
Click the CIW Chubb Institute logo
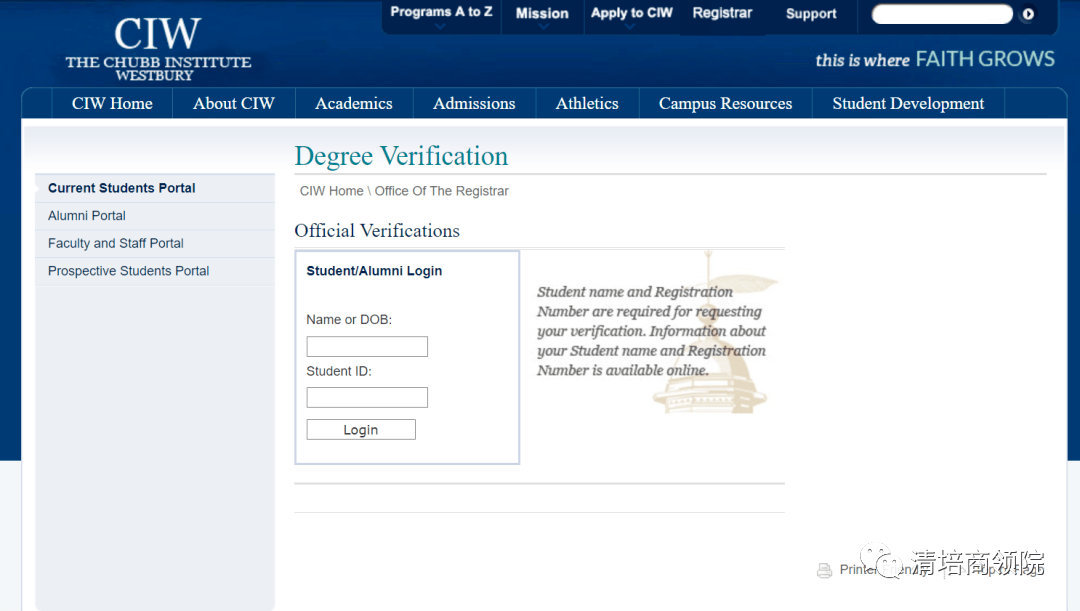click(158, 48)
